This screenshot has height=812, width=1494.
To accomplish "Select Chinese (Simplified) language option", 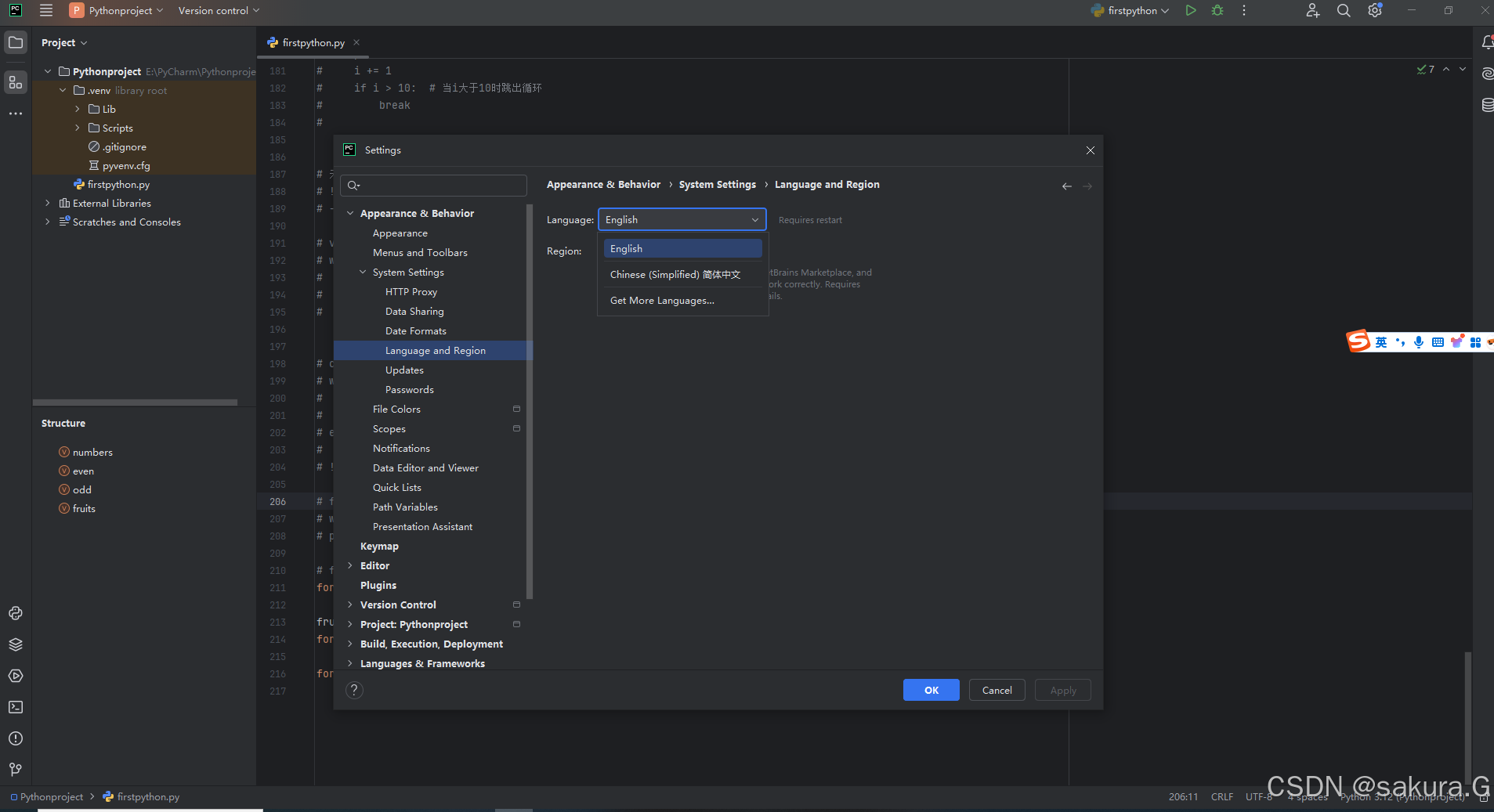I will [x=682, y=274].
